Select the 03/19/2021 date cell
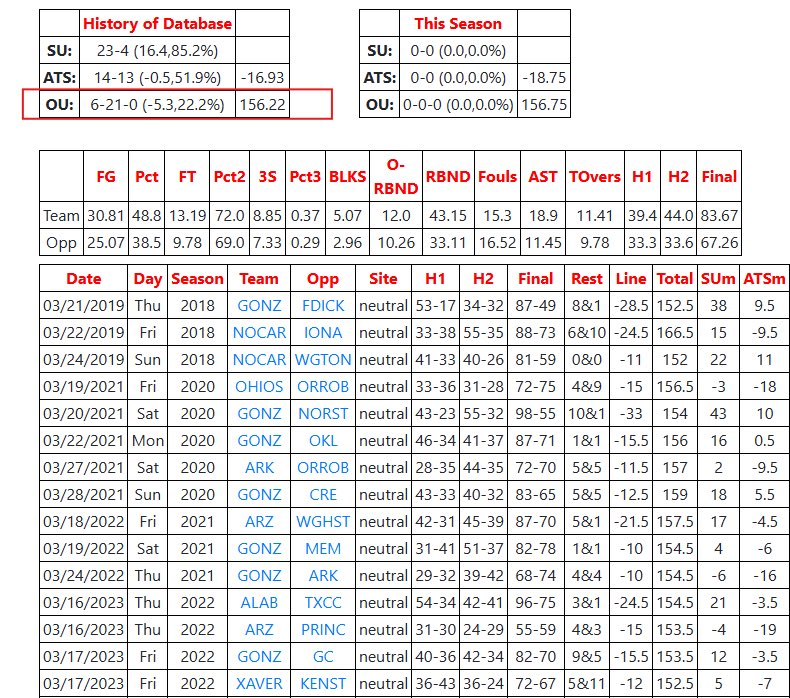 pyautogui.click(x=84, y=387)
